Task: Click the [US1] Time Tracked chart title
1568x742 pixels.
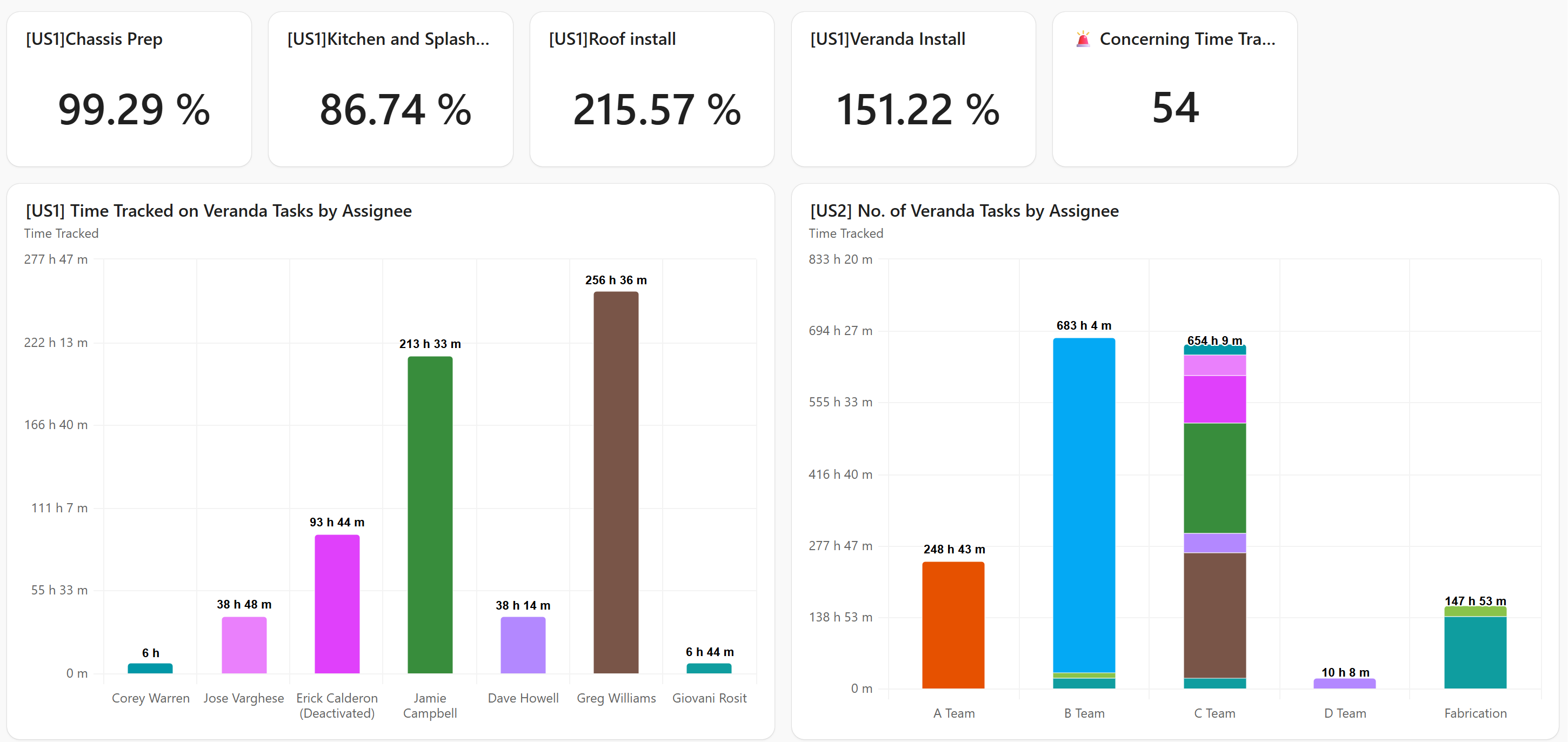Action: (218, 211)
